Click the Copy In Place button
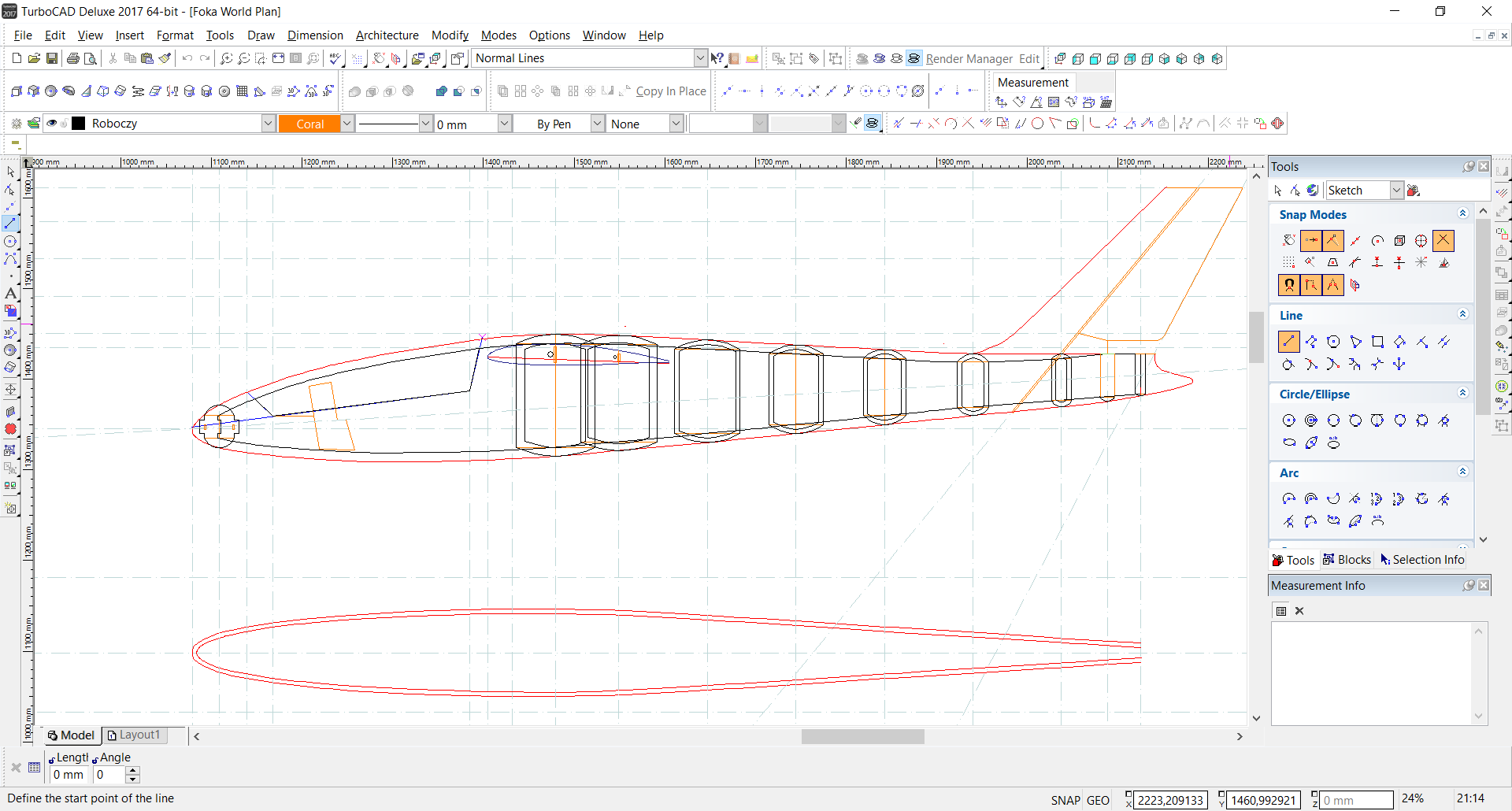1512x811 pixels. [x=670, y=91]
